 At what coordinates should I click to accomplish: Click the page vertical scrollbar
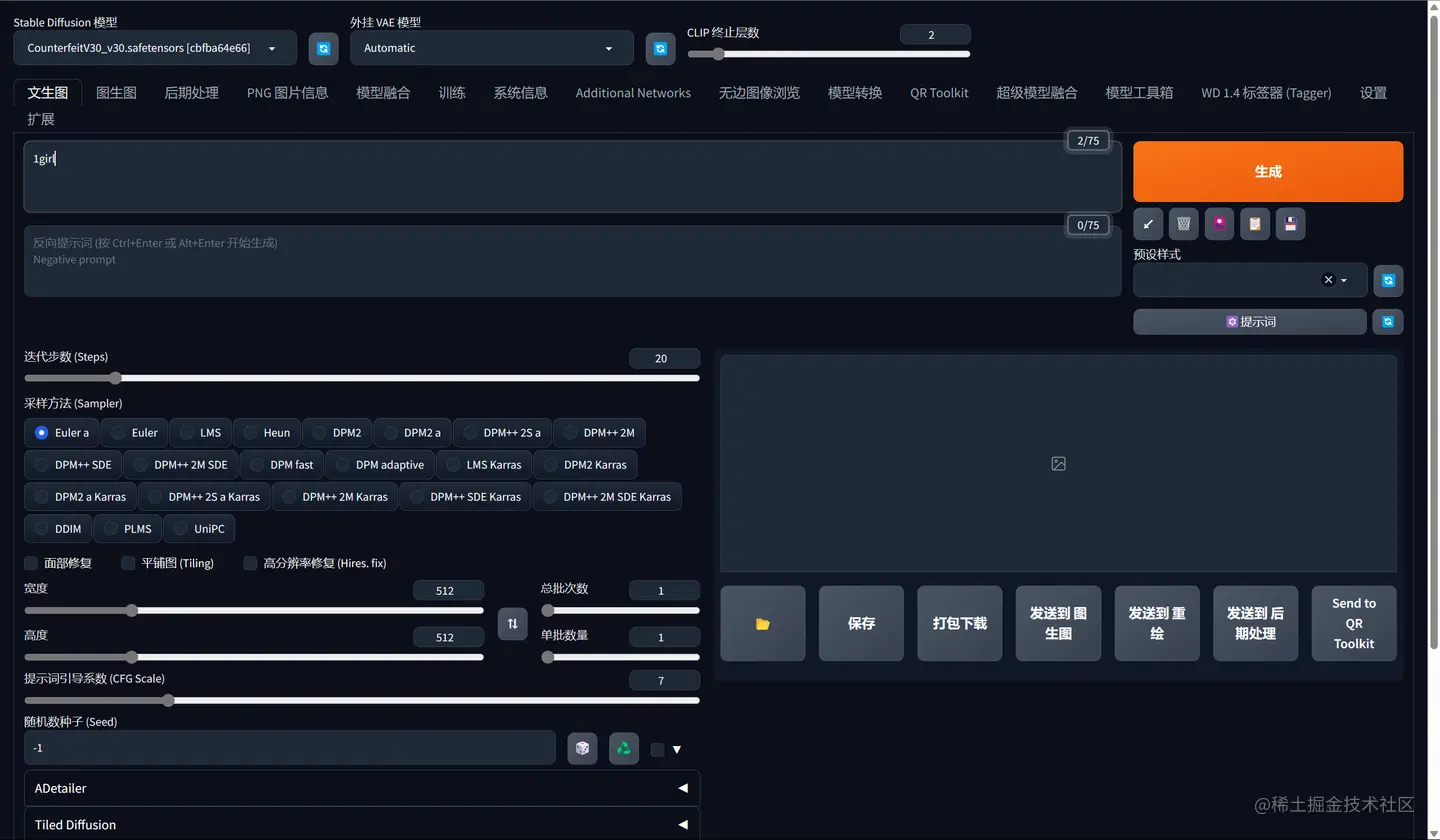[x=1434, y=330]
